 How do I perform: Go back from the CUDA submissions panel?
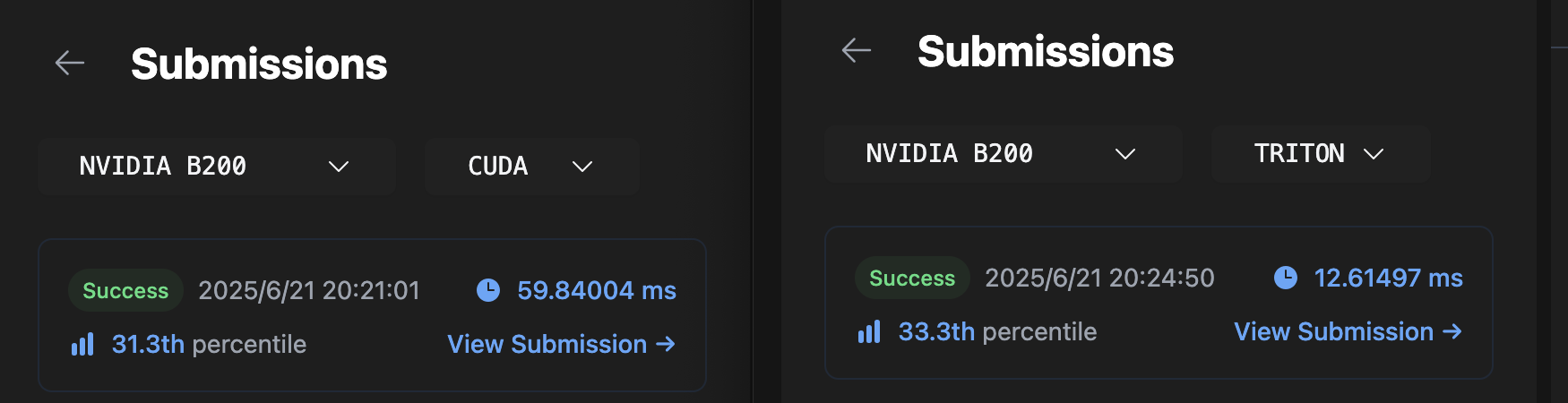(70, 63)
